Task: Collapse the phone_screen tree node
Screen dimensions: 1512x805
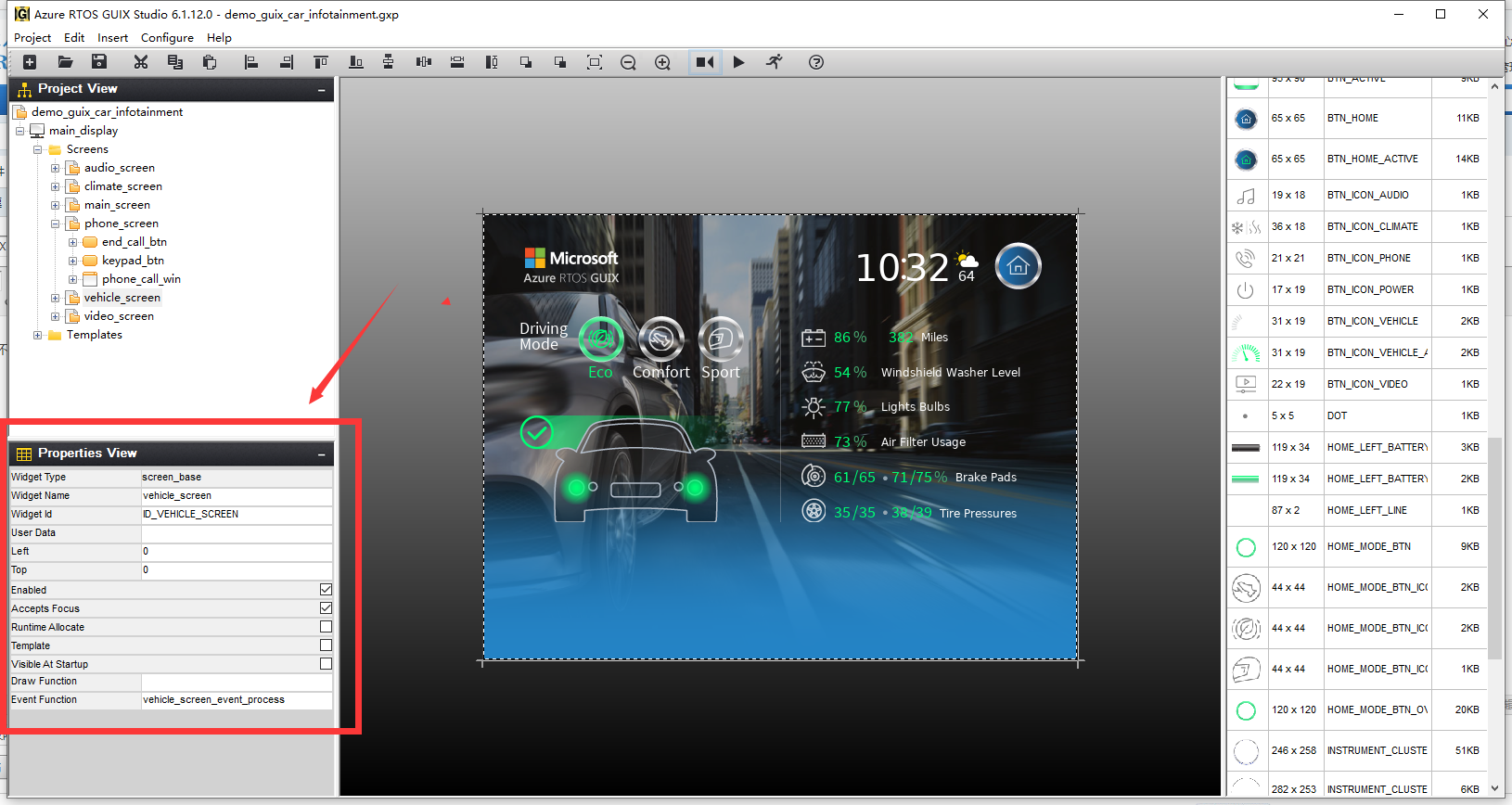Action: pos(55,224)
